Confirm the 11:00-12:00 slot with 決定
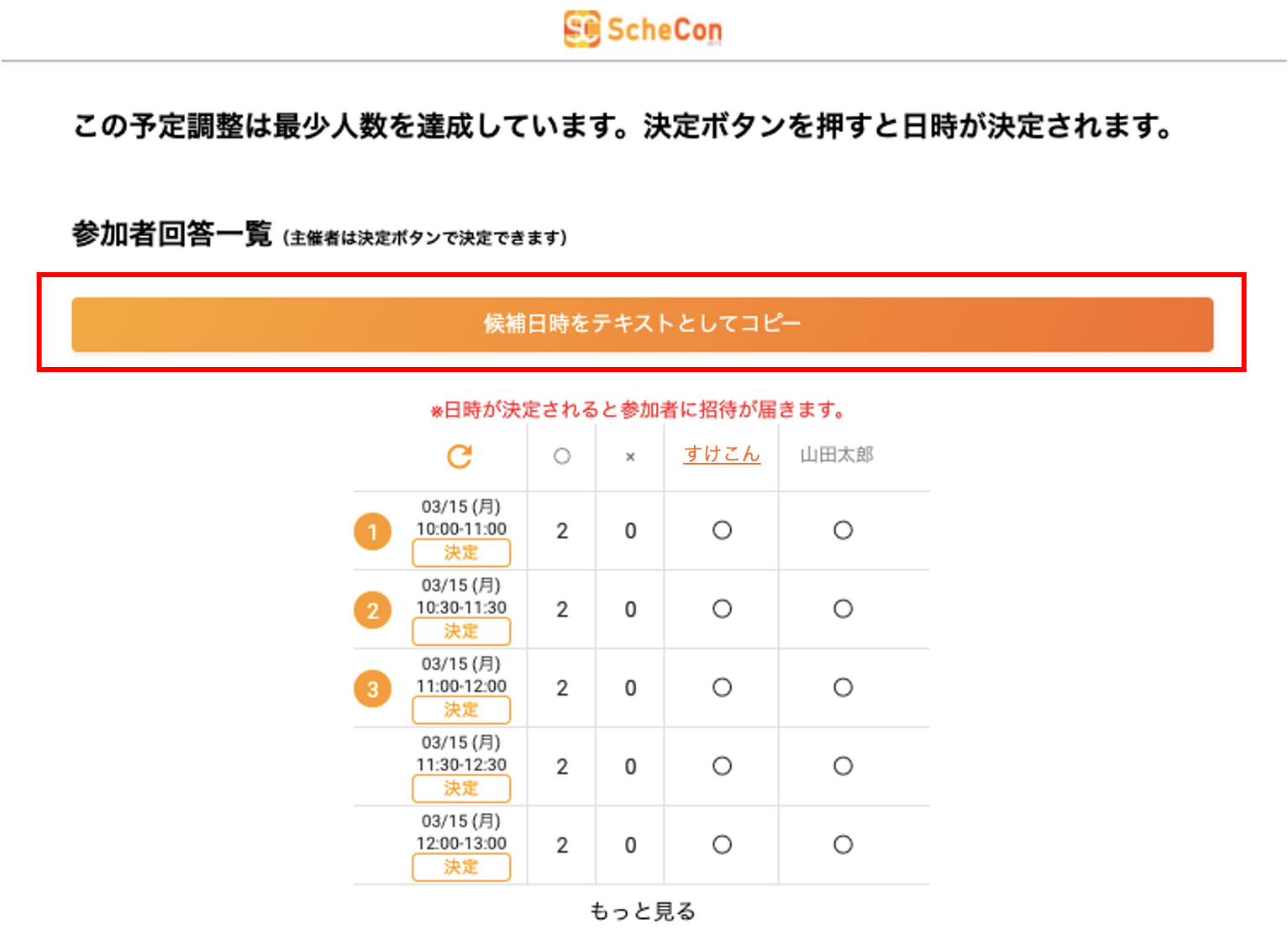 tap(461, 710)
